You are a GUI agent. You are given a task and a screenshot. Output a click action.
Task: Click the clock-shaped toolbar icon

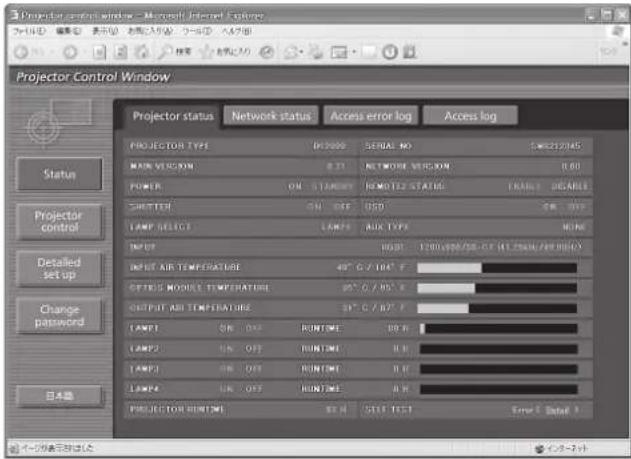[x=390, y=52]
